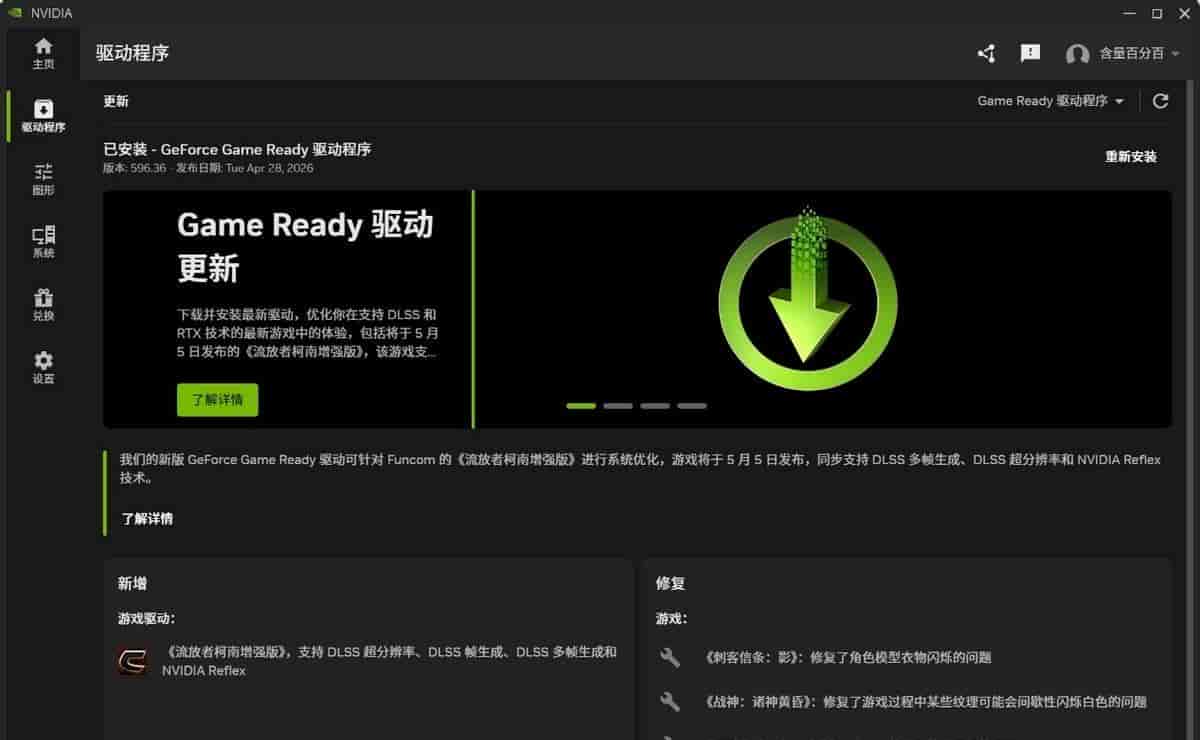Select the Drivers (驱动程序) sidebar icon
Viewport: 1200px width, 740px height.
point(43,116)
